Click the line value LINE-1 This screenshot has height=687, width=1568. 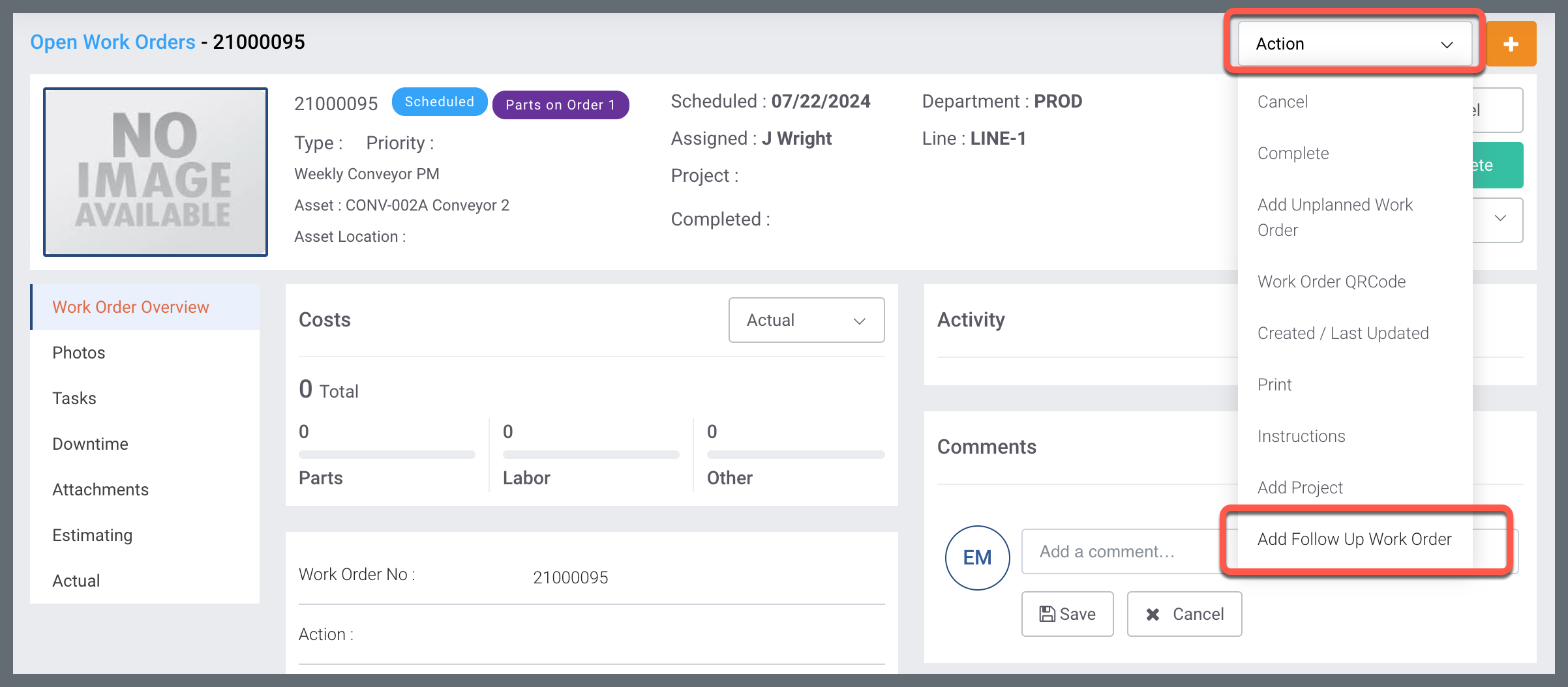[998, 139]
